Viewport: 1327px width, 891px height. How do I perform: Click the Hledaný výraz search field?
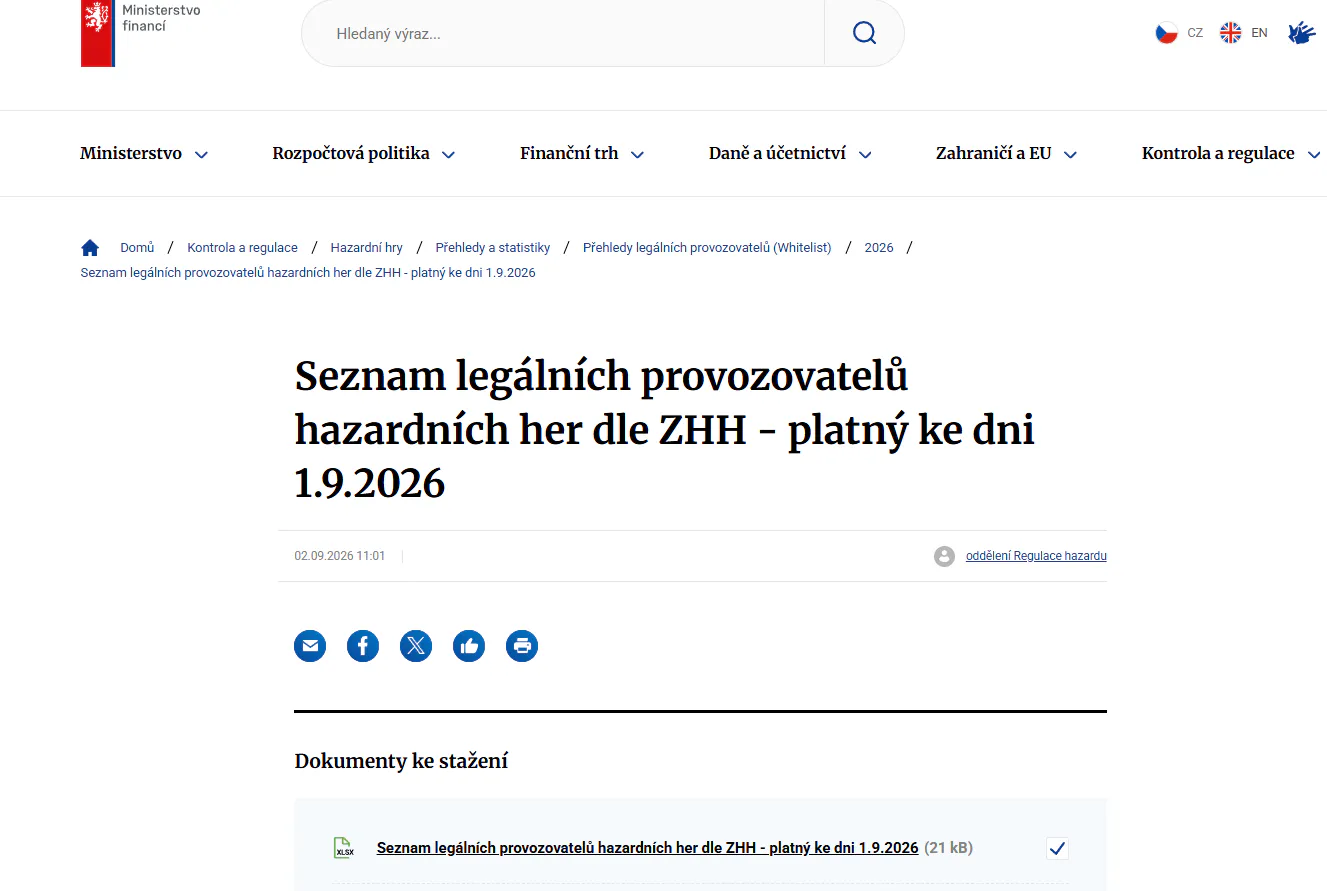[x=563, y=33]
